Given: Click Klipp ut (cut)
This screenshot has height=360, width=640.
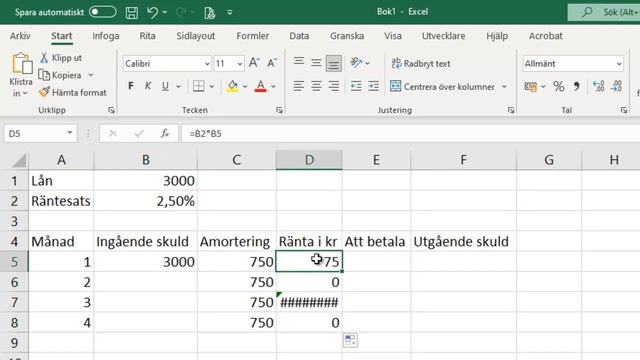Looking at the screenshot, I should [x=61, y=58].
